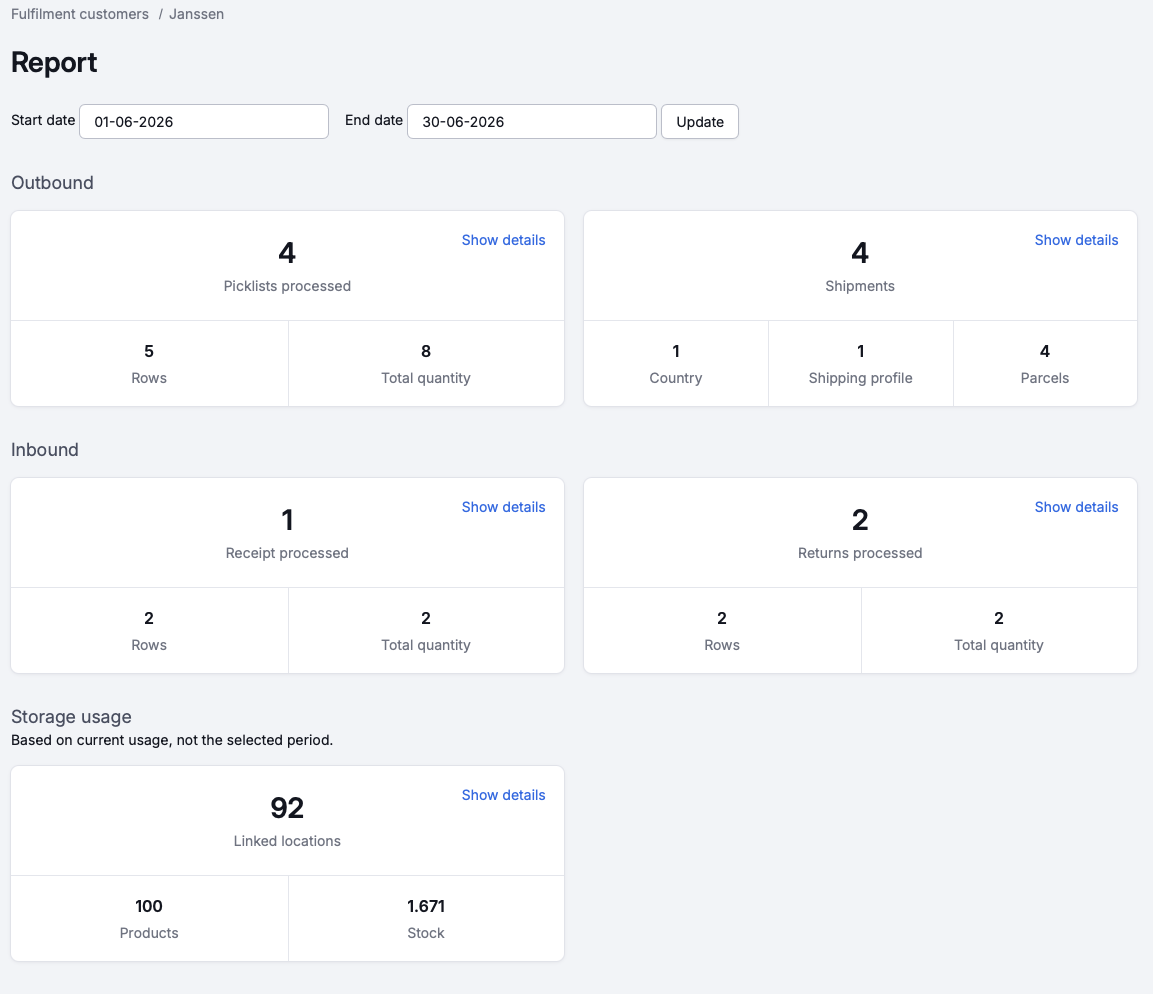Screen dimensions: 1153x994
Task: Click Rows label under Receipt processed
Action: 149,645
